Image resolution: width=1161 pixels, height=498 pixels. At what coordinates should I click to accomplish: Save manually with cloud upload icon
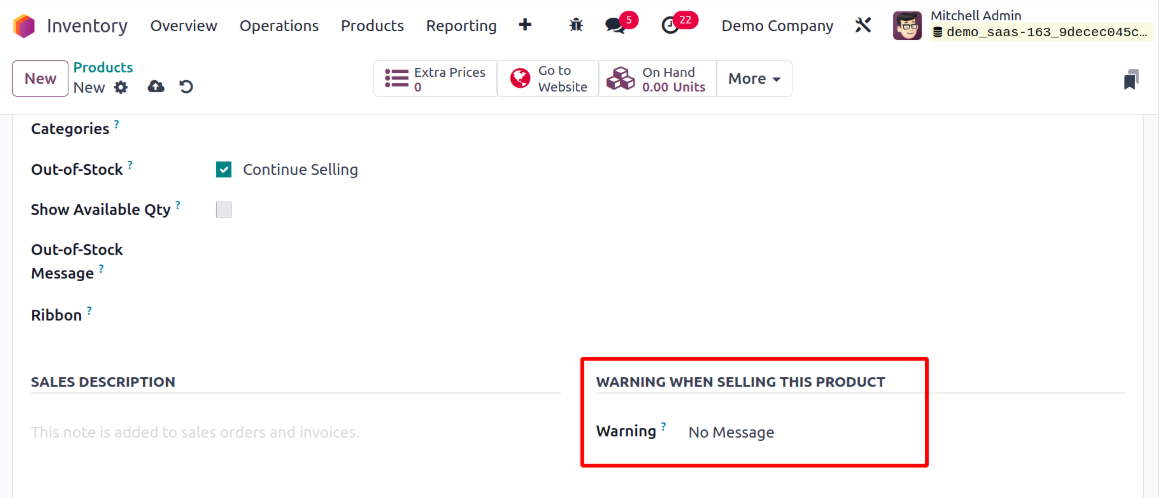(156, 87)
